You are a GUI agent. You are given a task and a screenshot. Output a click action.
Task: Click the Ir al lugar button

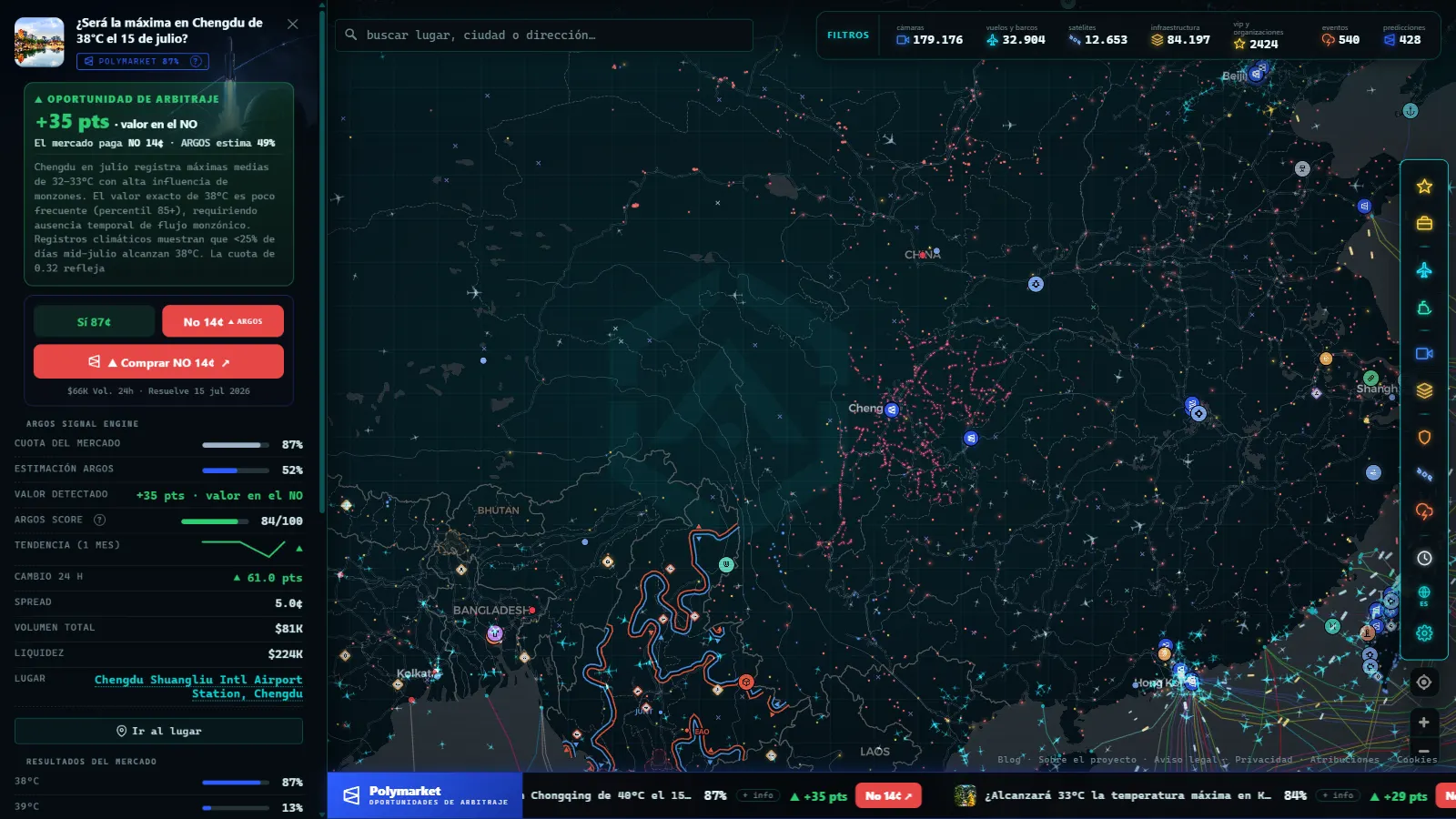[158, 731]
